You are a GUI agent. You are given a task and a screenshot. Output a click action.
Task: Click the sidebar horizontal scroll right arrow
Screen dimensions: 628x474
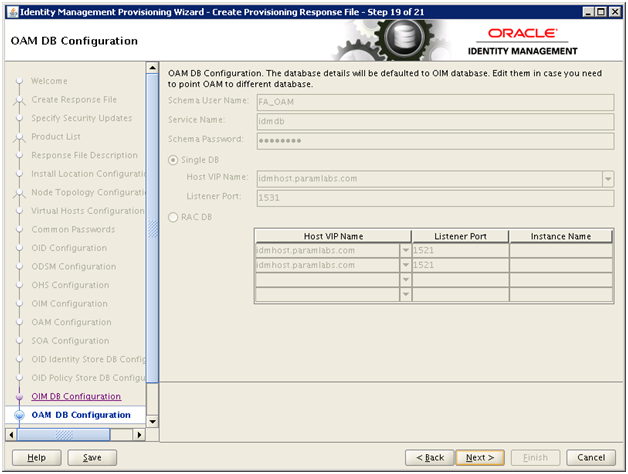pyautogui.click(x=139, y=435)
